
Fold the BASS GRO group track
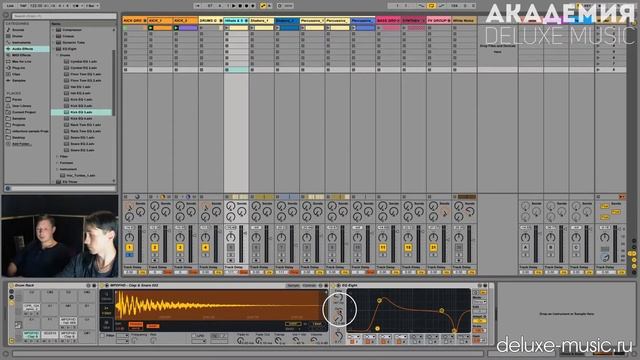398,20
